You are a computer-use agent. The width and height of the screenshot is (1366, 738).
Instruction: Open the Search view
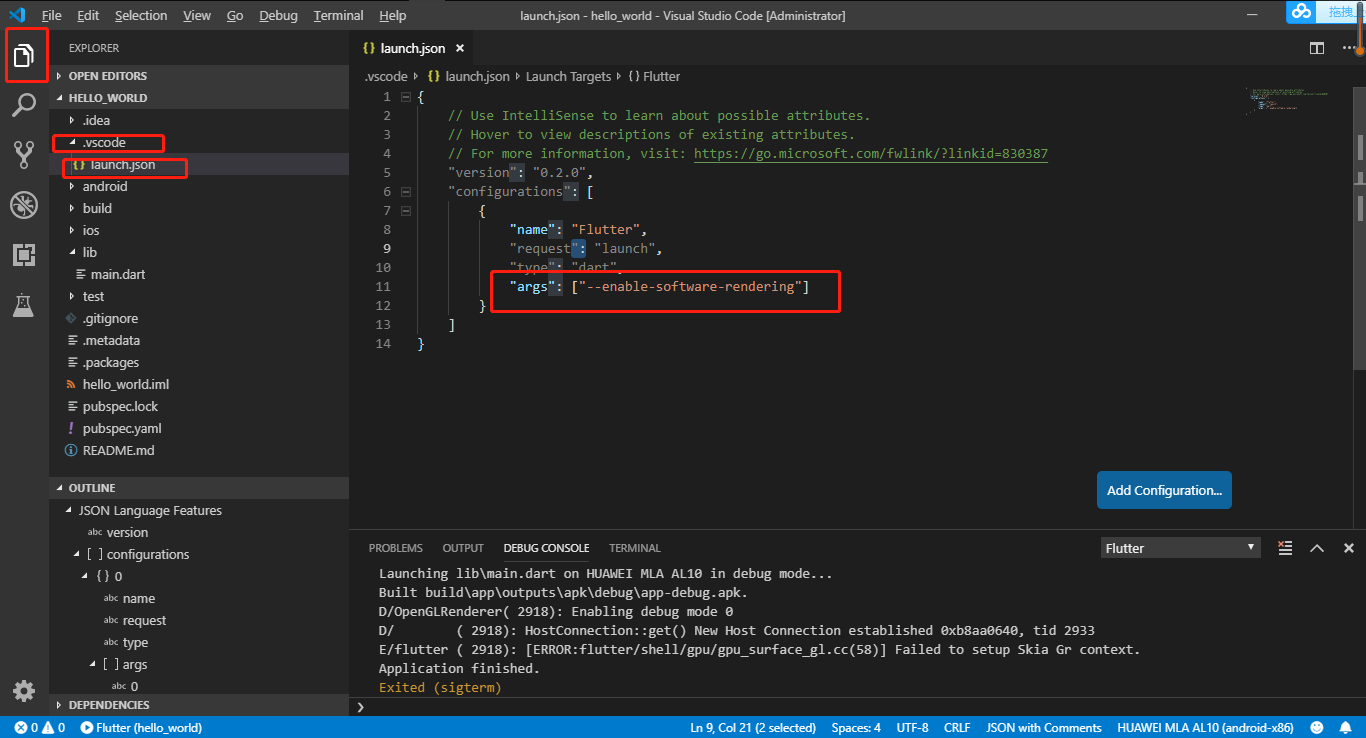click(x=25, y=105)
